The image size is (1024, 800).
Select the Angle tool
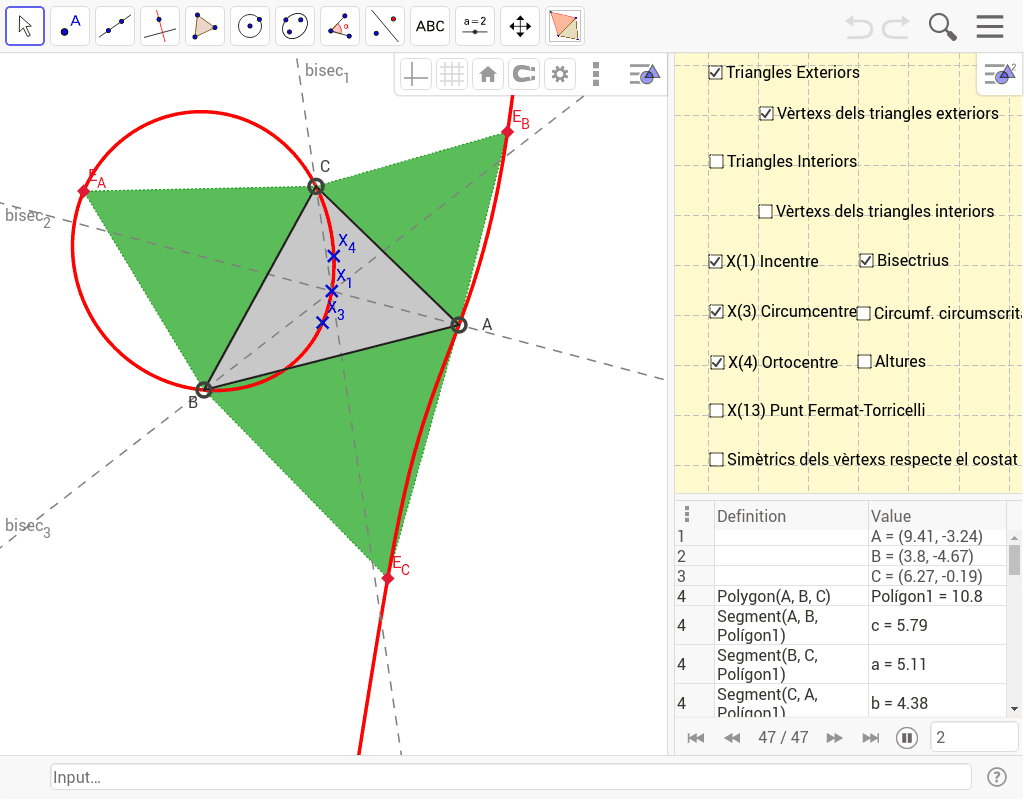point(340,26)
